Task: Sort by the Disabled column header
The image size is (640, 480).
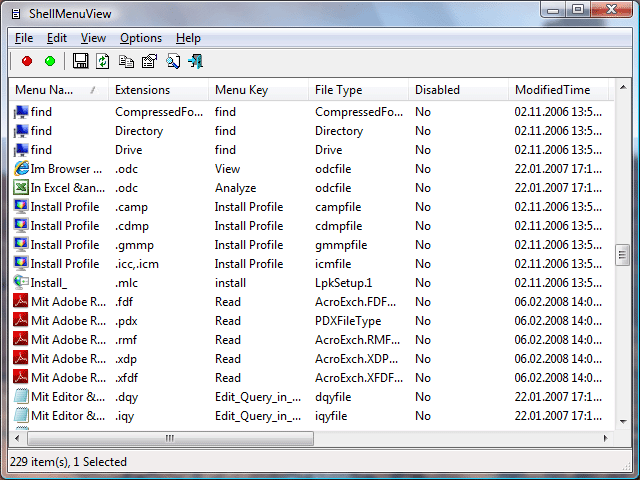Action: click(458, 90)
